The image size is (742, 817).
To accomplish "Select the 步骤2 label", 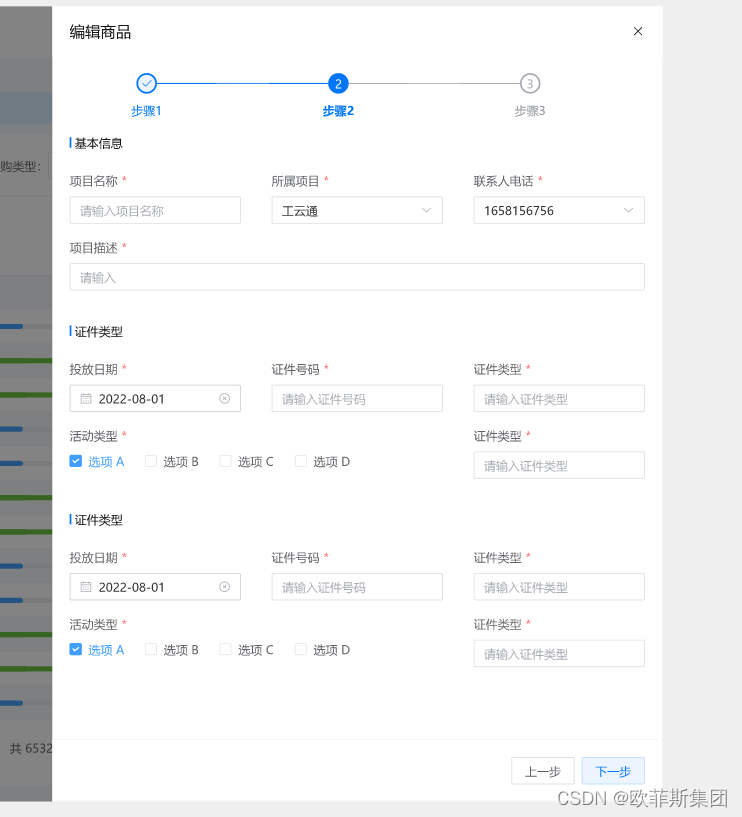I will [x=338, y=111].
